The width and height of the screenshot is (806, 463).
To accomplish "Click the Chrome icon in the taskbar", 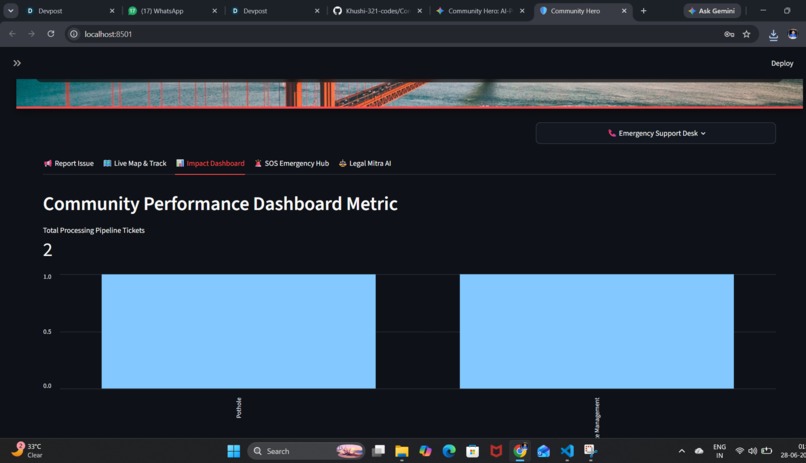I will pos(520,451).
